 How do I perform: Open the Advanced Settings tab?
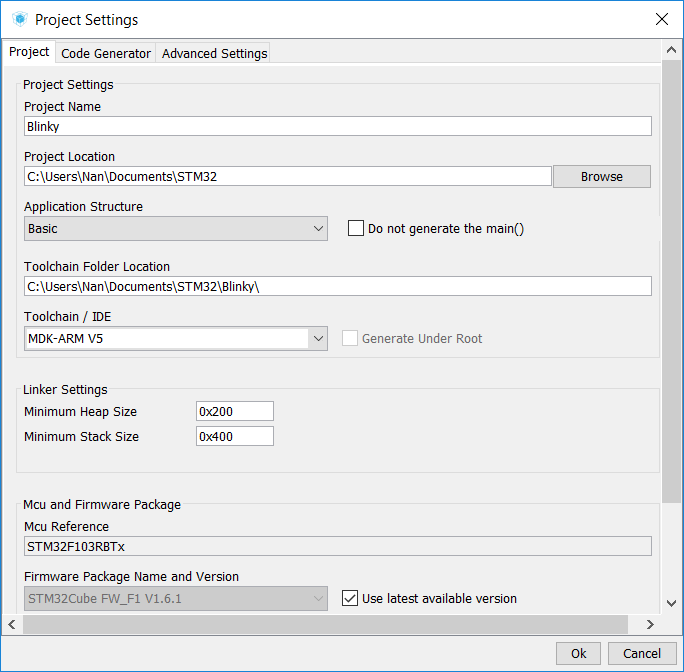pyautogui.click(x=214, y=53)
